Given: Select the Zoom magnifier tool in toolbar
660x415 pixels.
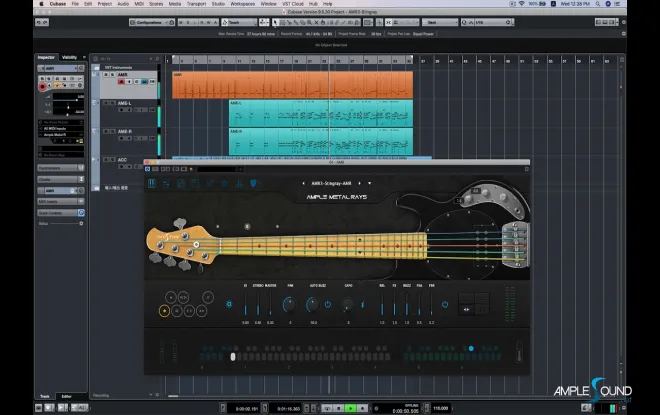Looking at the screenshot, I should coord(309,22).
